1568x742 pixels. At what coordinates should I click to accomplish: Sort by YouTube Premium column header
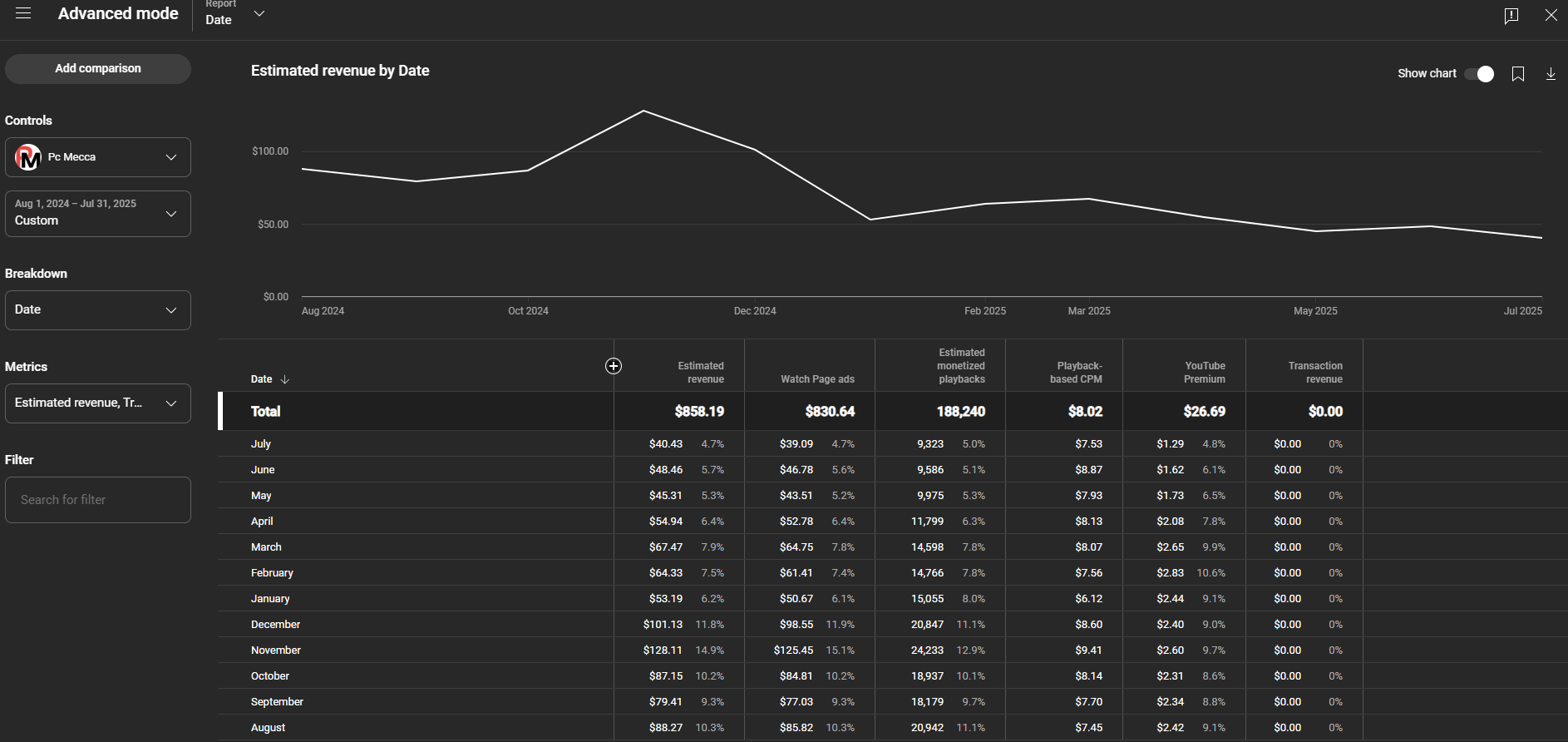1205,373
